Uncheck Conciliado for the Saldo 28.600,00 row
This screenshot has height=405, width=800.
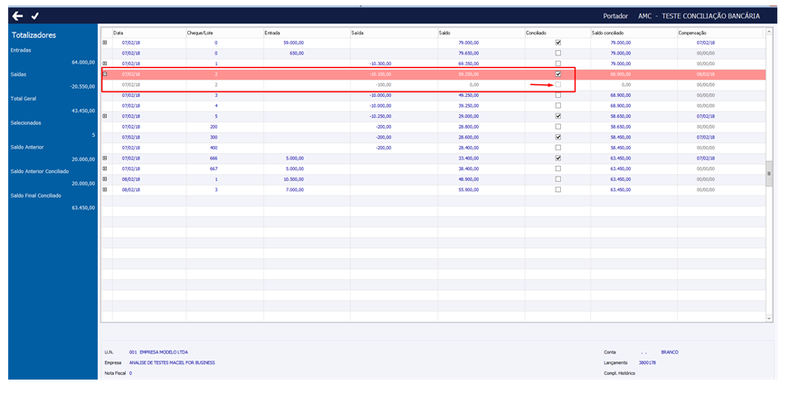coord(558,137)
